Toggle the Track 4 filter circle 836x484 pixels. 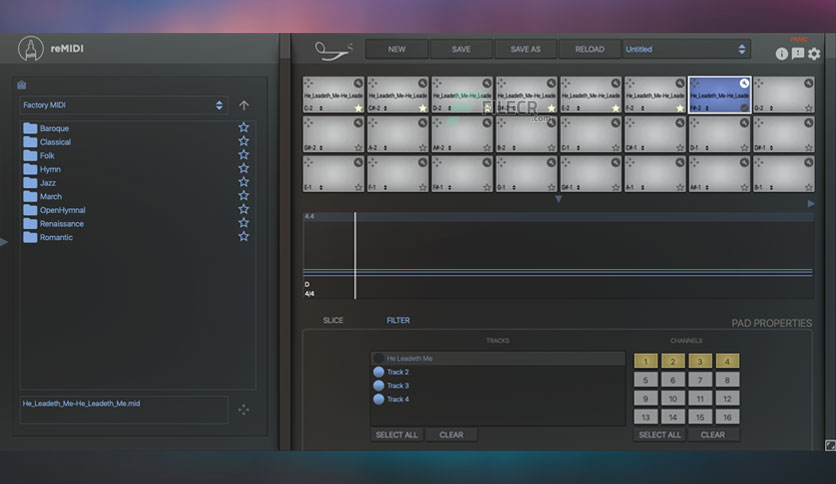coord(379,399)
